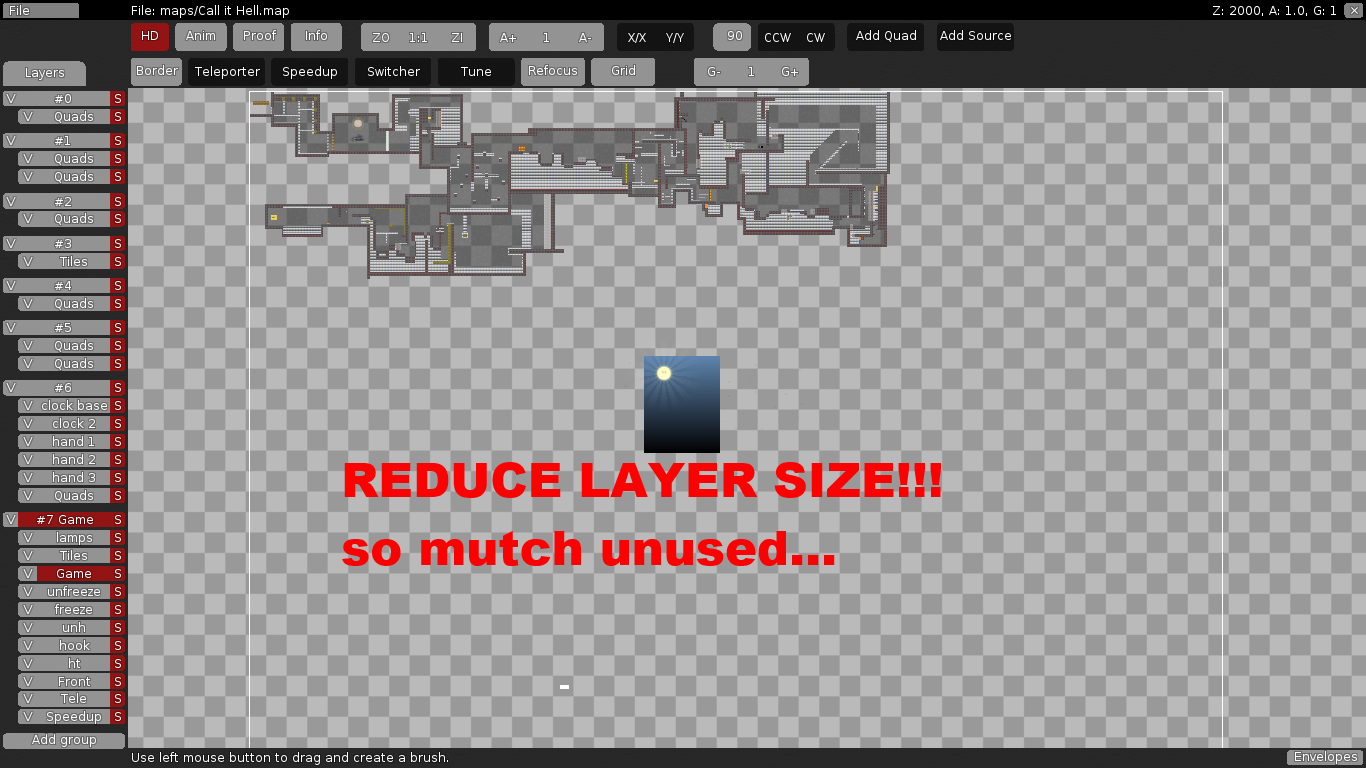Open the File menu
This screenshot has height=768, width=1366.
click(x=40, y=10)
